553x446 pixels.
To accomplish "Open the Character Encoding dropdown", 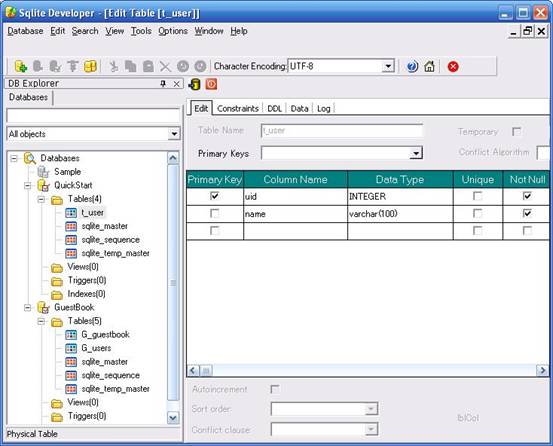I will (x=388, y=66).
